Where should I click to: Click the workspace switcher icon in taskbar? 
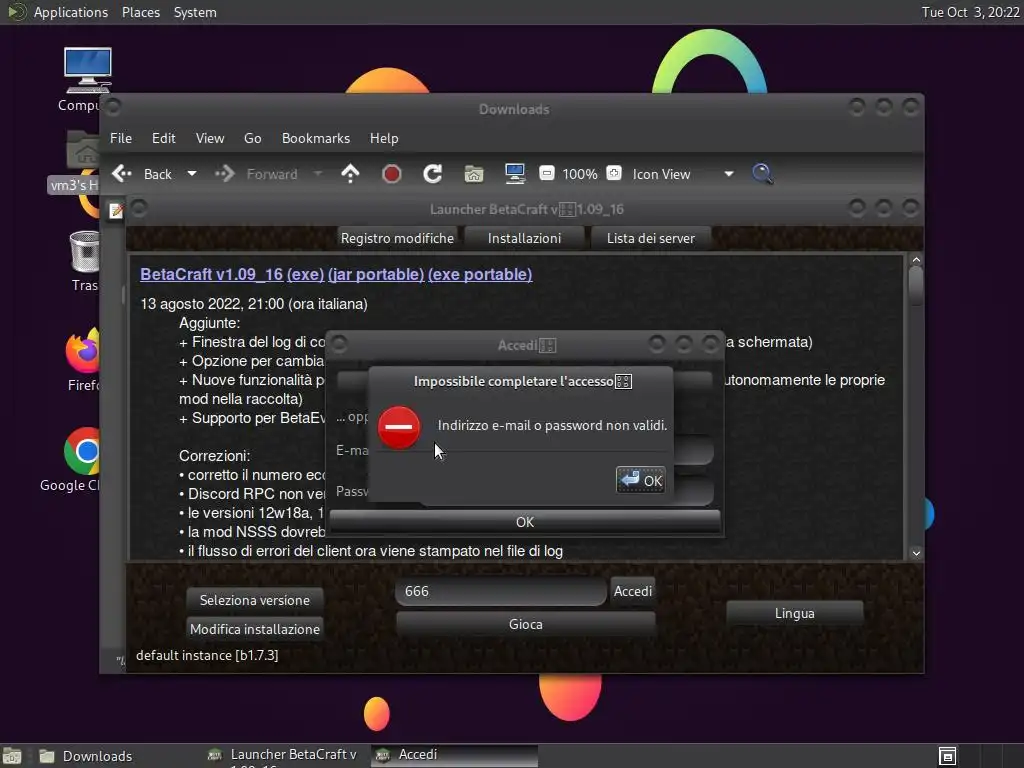click(x=948, y=756)
